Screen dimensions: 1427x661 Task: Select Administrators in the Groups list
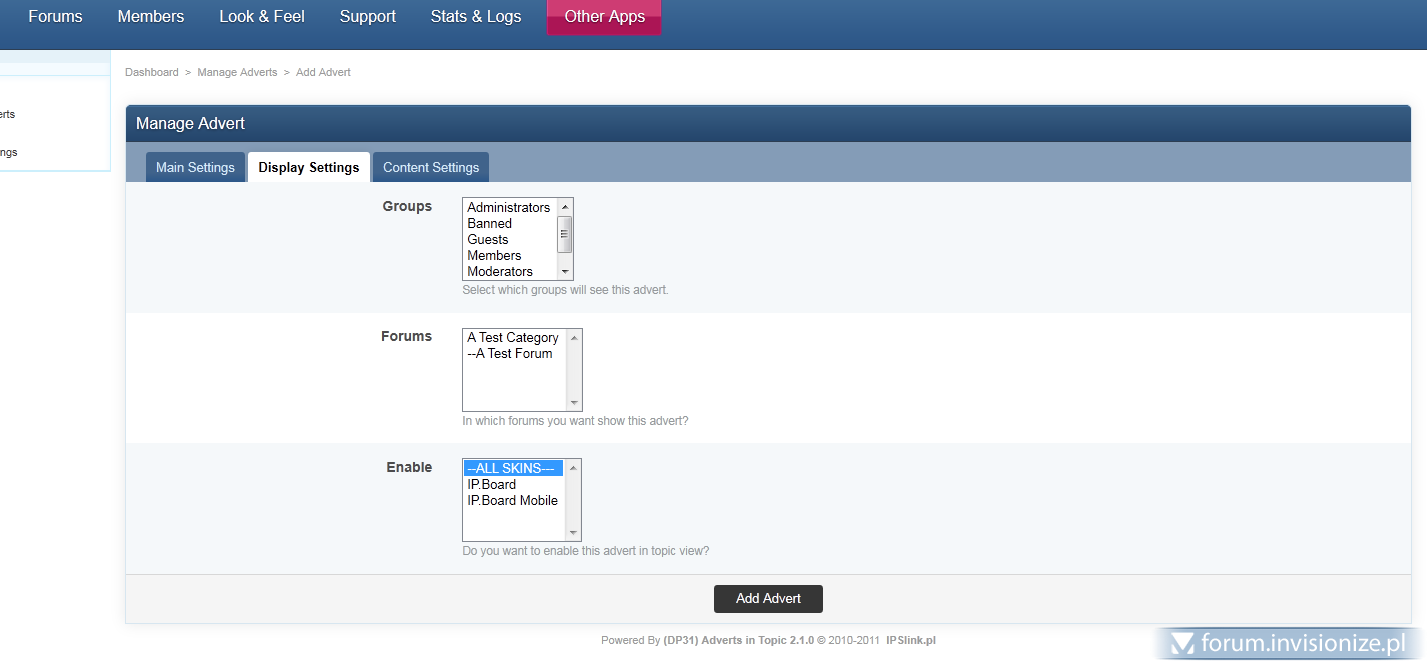[x=508, y=207]
